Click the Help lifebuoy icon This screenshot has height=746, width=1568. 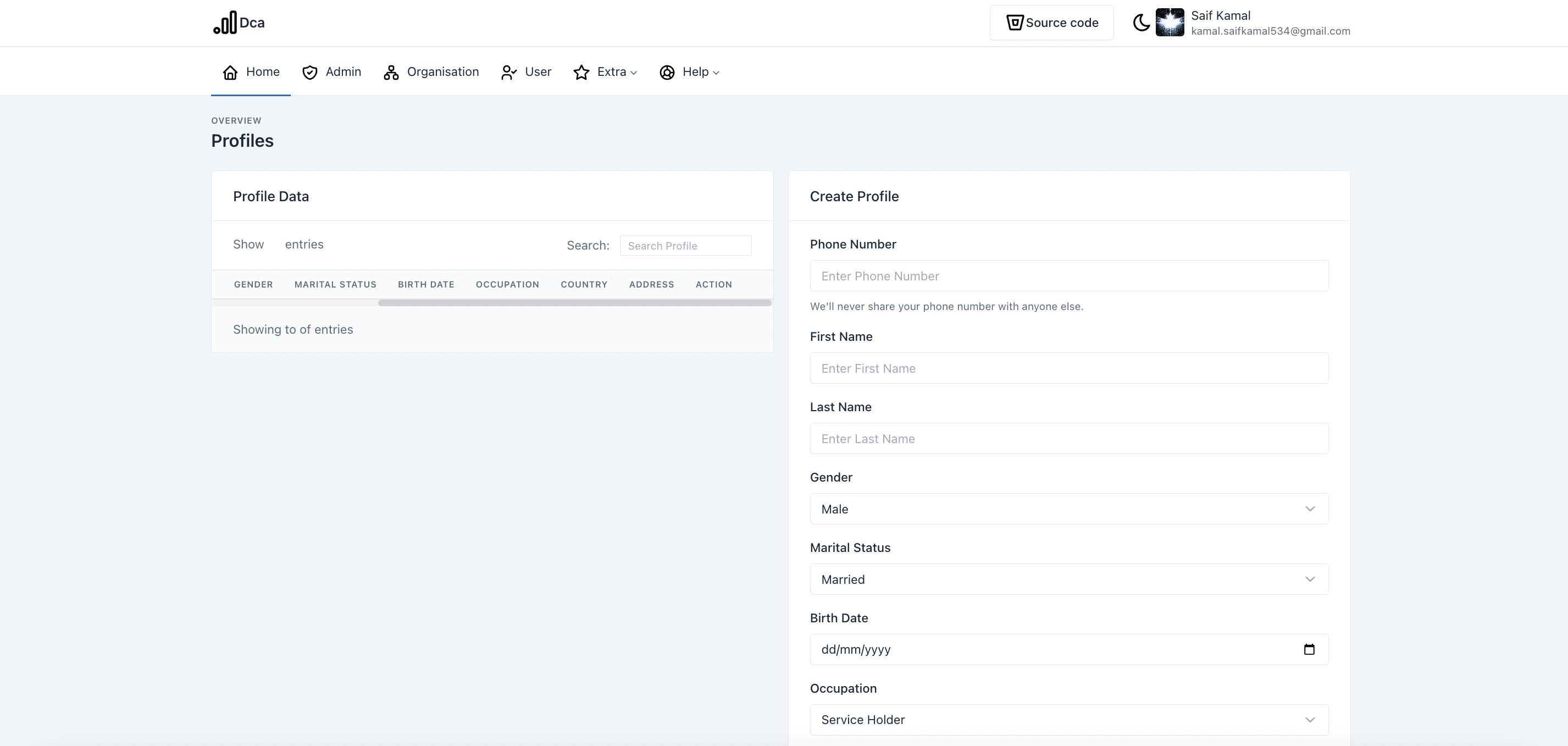point(667,73)
